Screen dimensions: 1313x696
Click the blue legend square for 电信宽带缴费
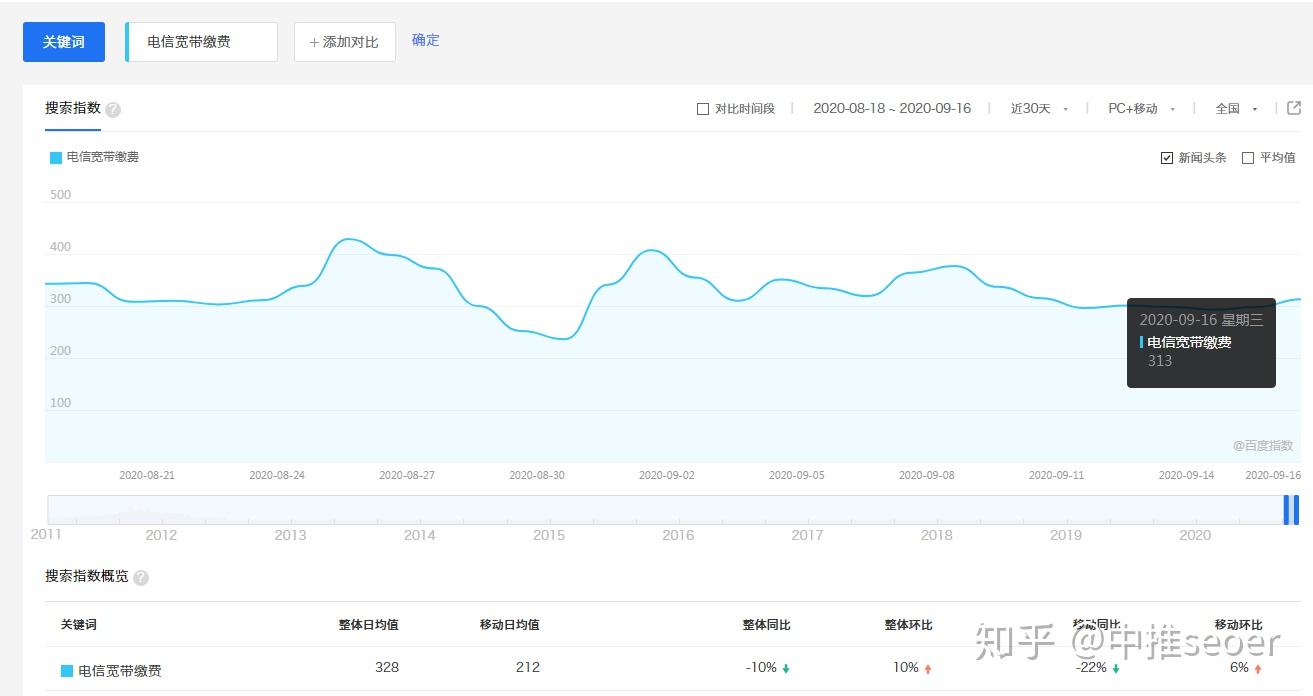(56, 157)
